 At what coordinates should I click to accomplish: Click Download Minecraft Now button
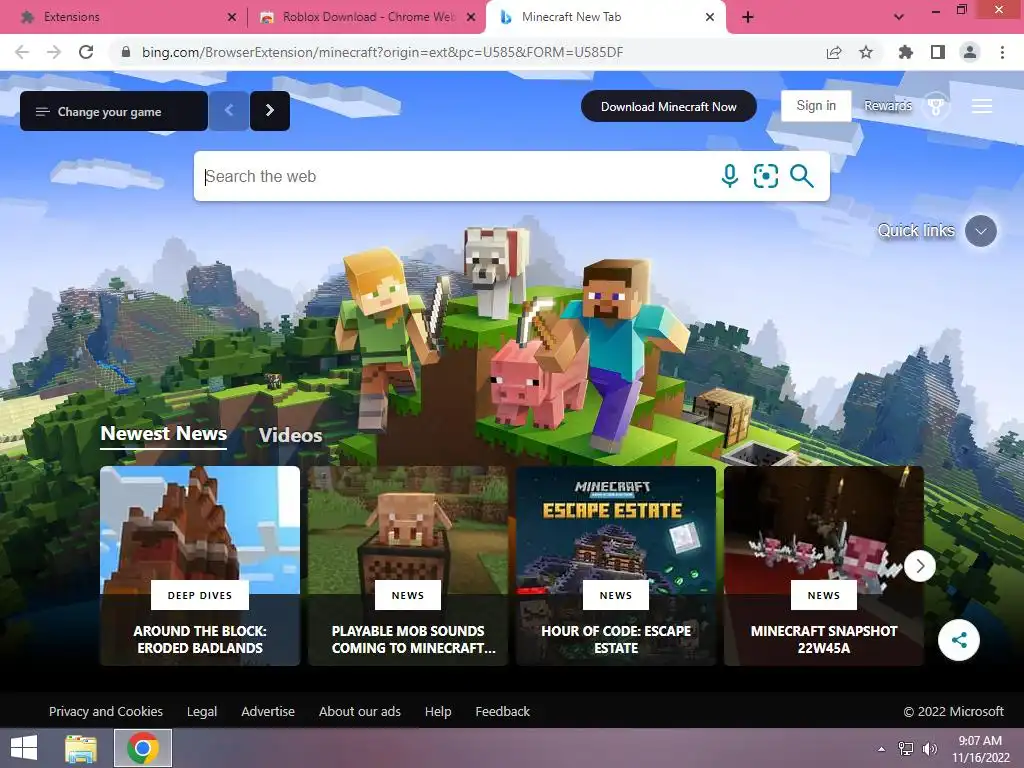tap(669, 106)
